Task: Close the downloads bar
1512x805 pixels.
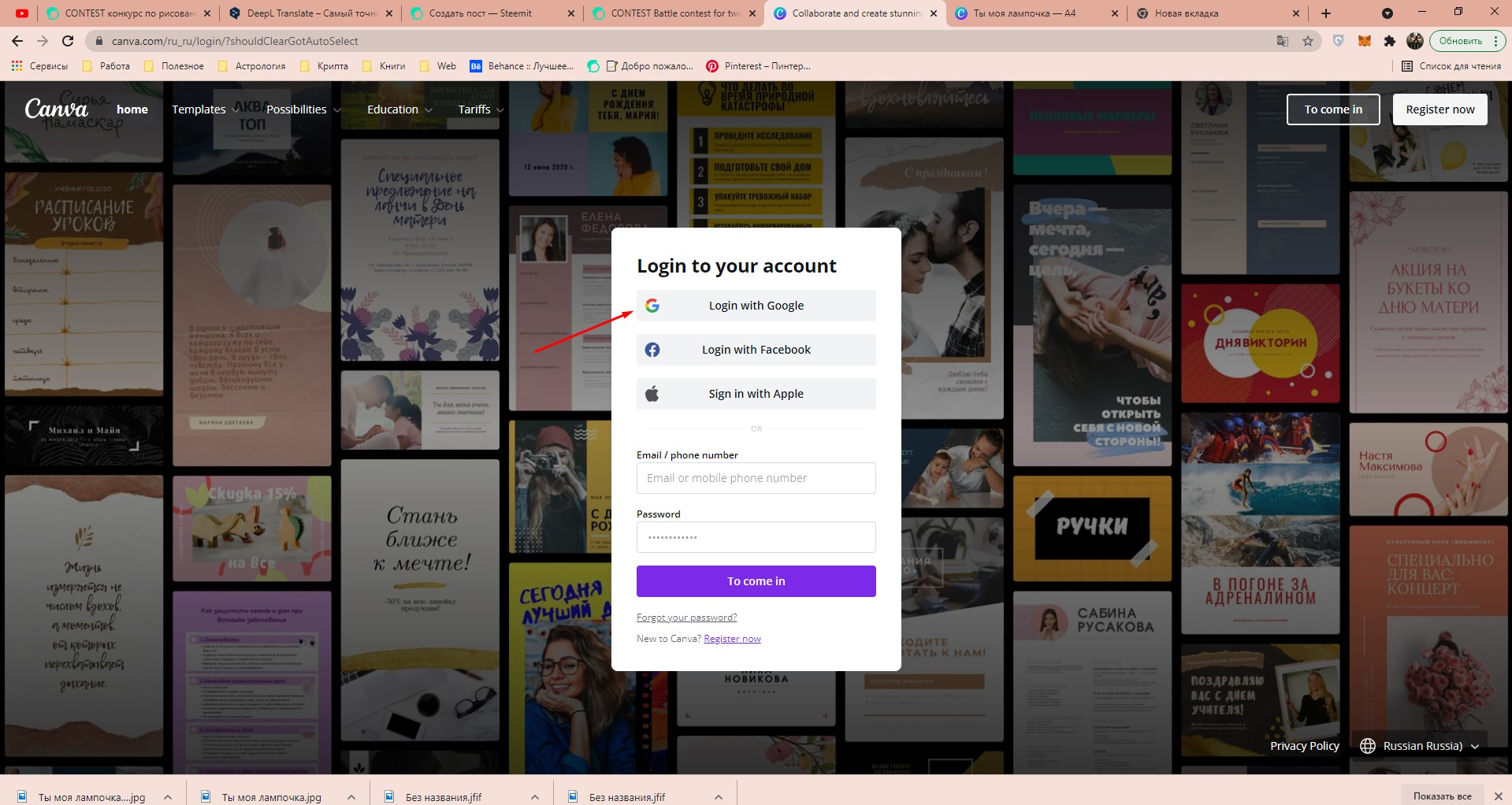Action: coord(1498,796)
